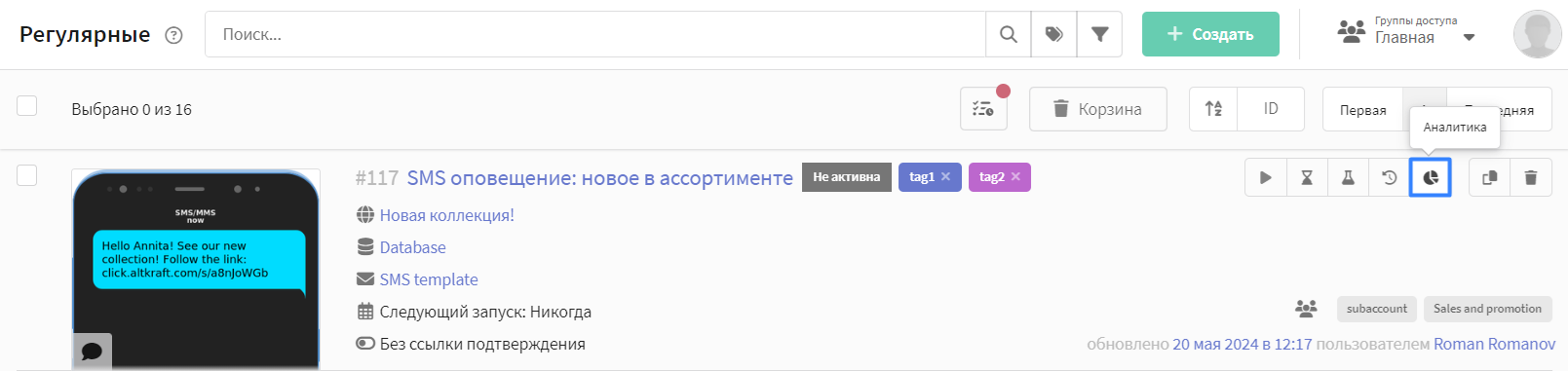Remove the tag2 label
This screenshot has width=1568, height=371.
[x=1015, y=177]
